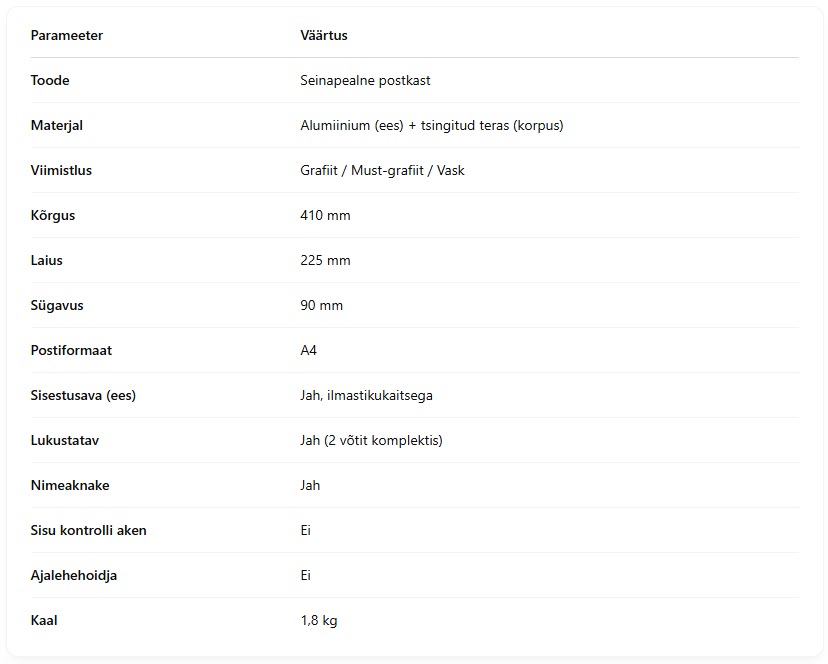Click the Viimistlus label

pos(61,170)
